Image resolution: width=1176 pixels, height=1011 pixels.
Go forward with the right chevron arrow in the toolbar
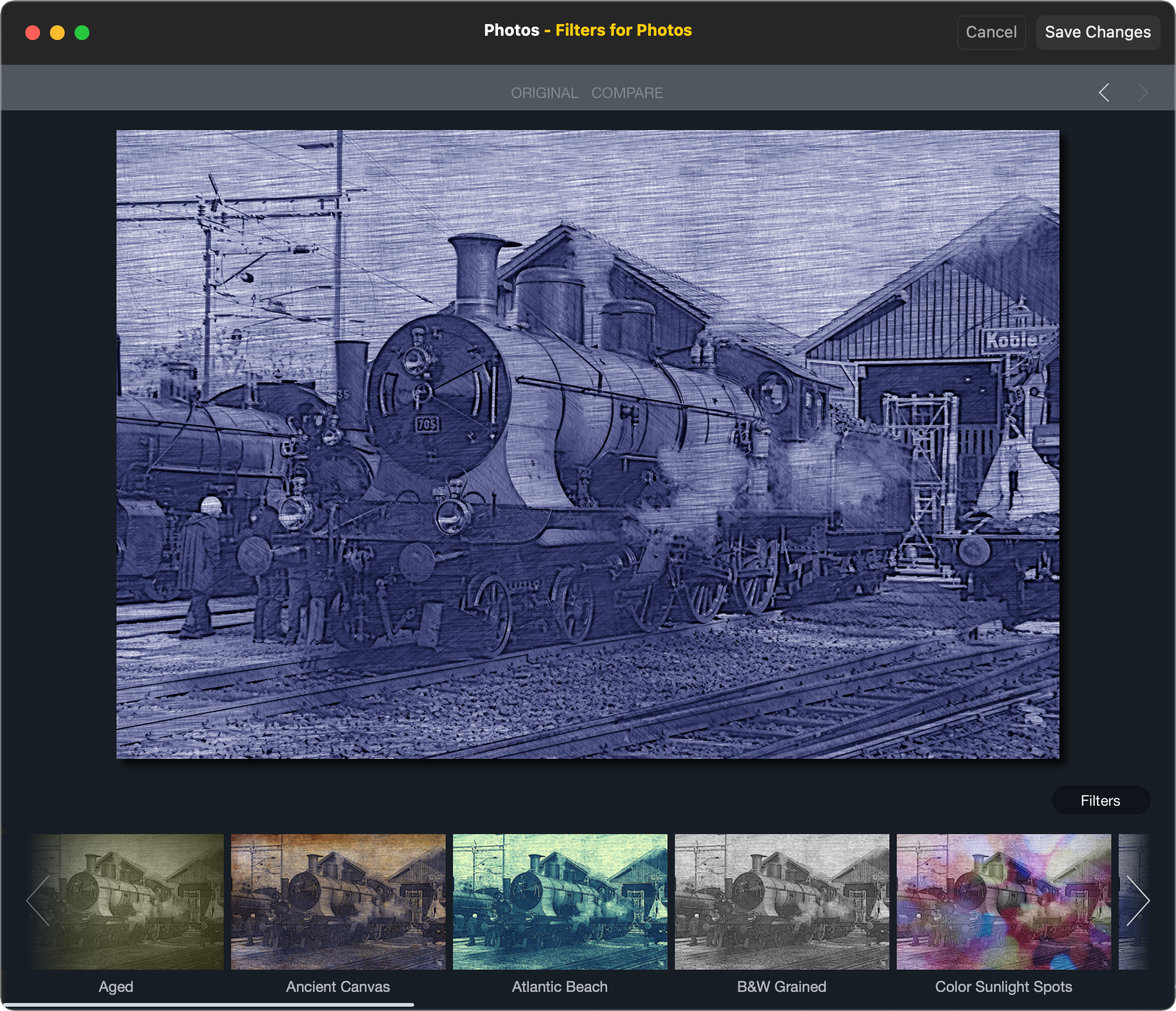(1143, 92)
